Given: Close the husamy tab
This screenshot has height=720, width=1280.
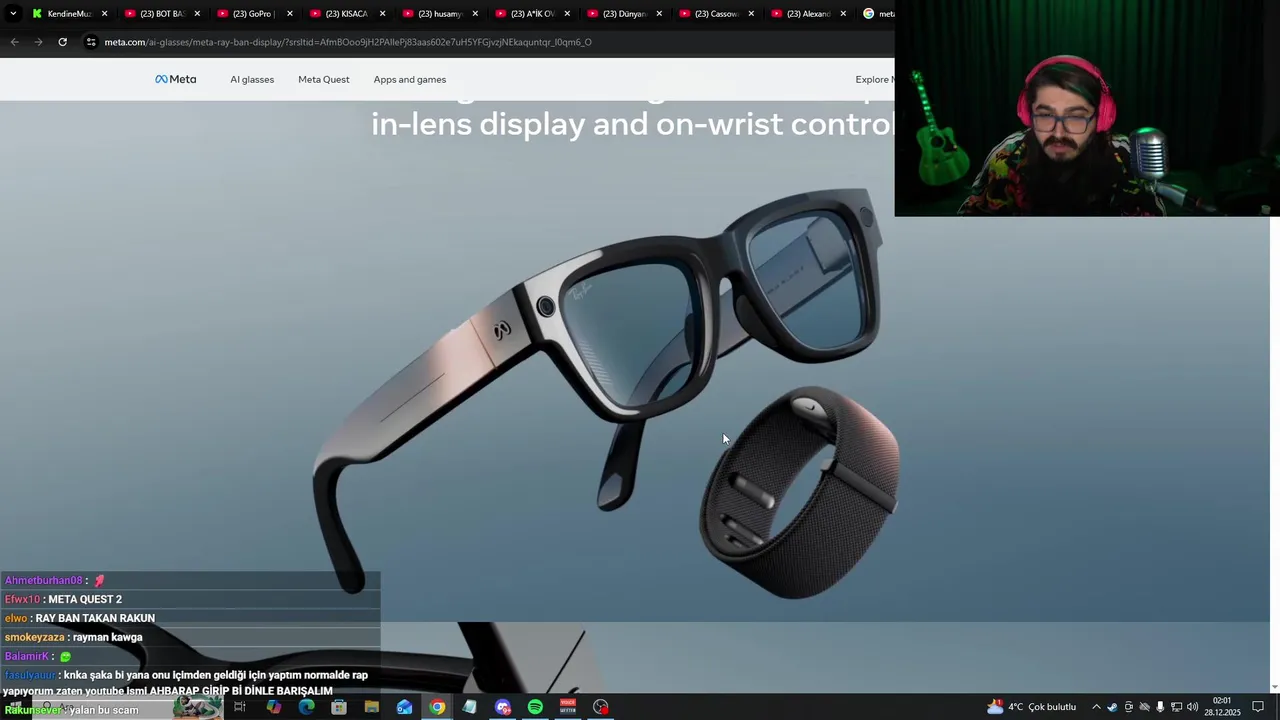Looking at the screenshot, I should pyautogui.click(x=475, y=14).
